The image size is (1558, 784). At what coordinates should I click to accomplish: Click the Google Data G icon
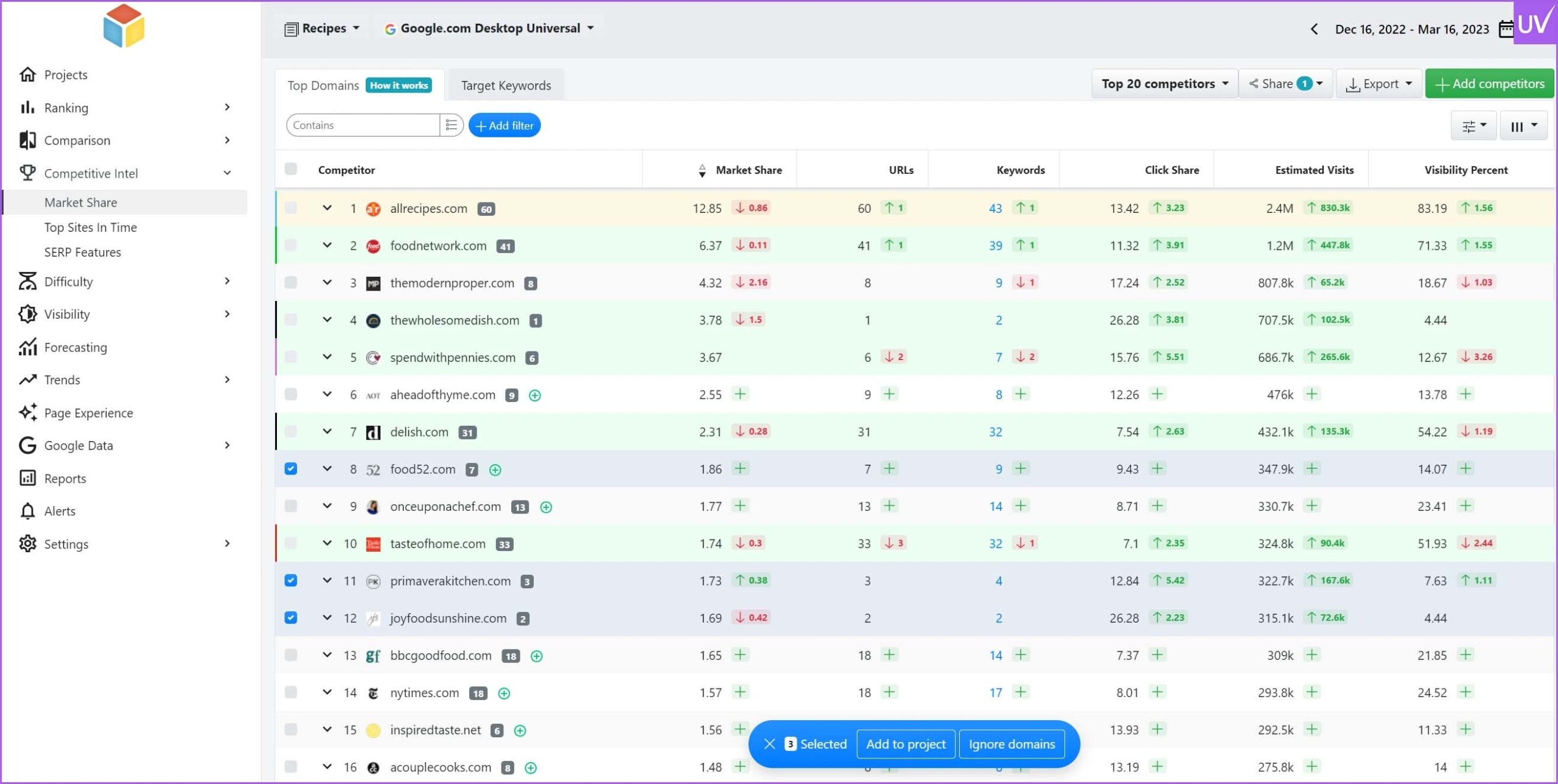point(27,446)
